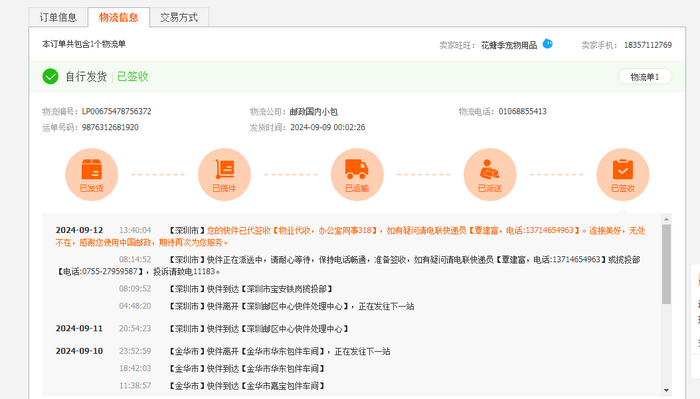Click the 已揽件 cart step icon
Viewport: 700px width, 399px height.
[224, 175]
